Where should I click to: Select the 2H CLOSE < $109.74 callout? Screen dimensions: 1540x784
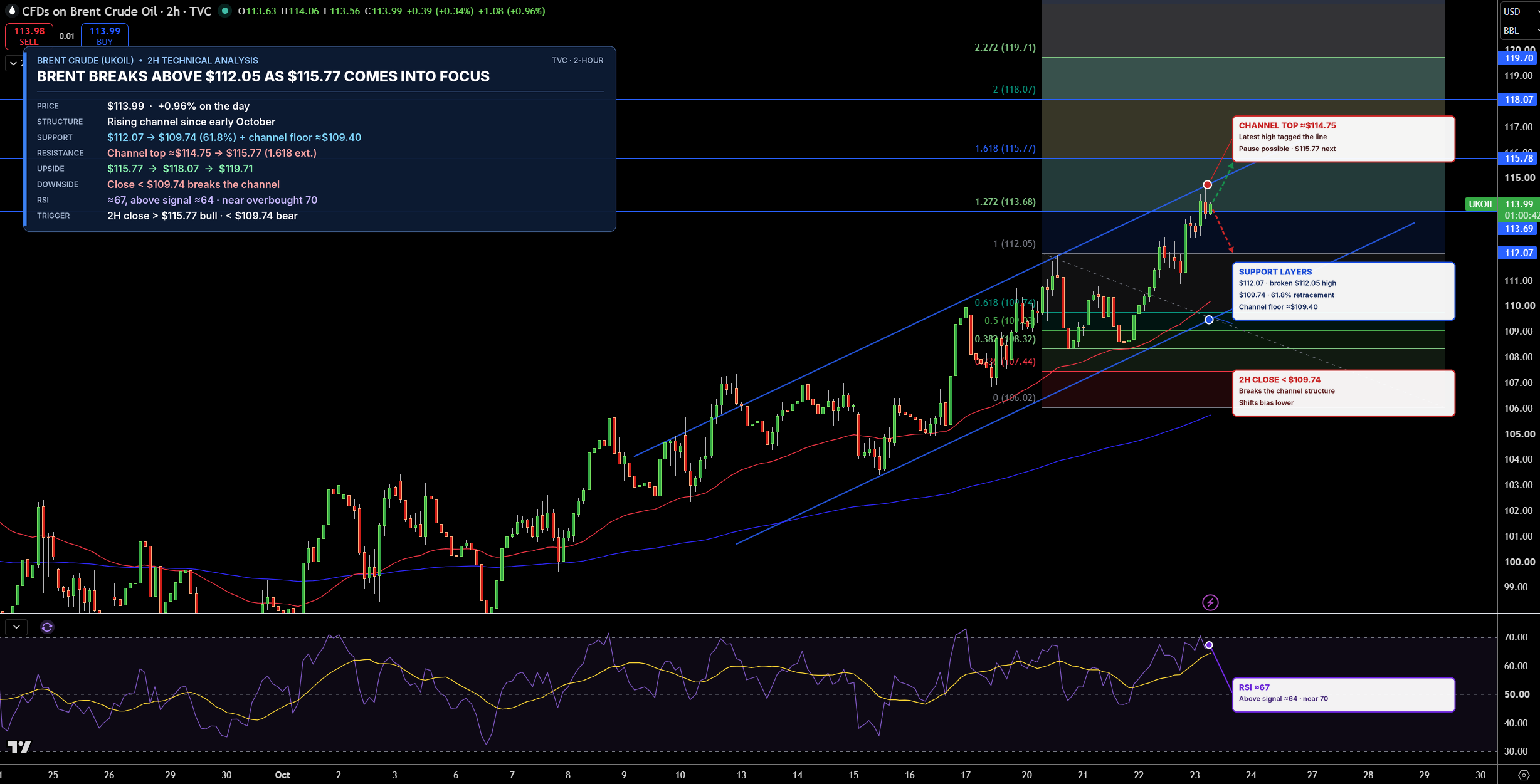click(1343, 393)
